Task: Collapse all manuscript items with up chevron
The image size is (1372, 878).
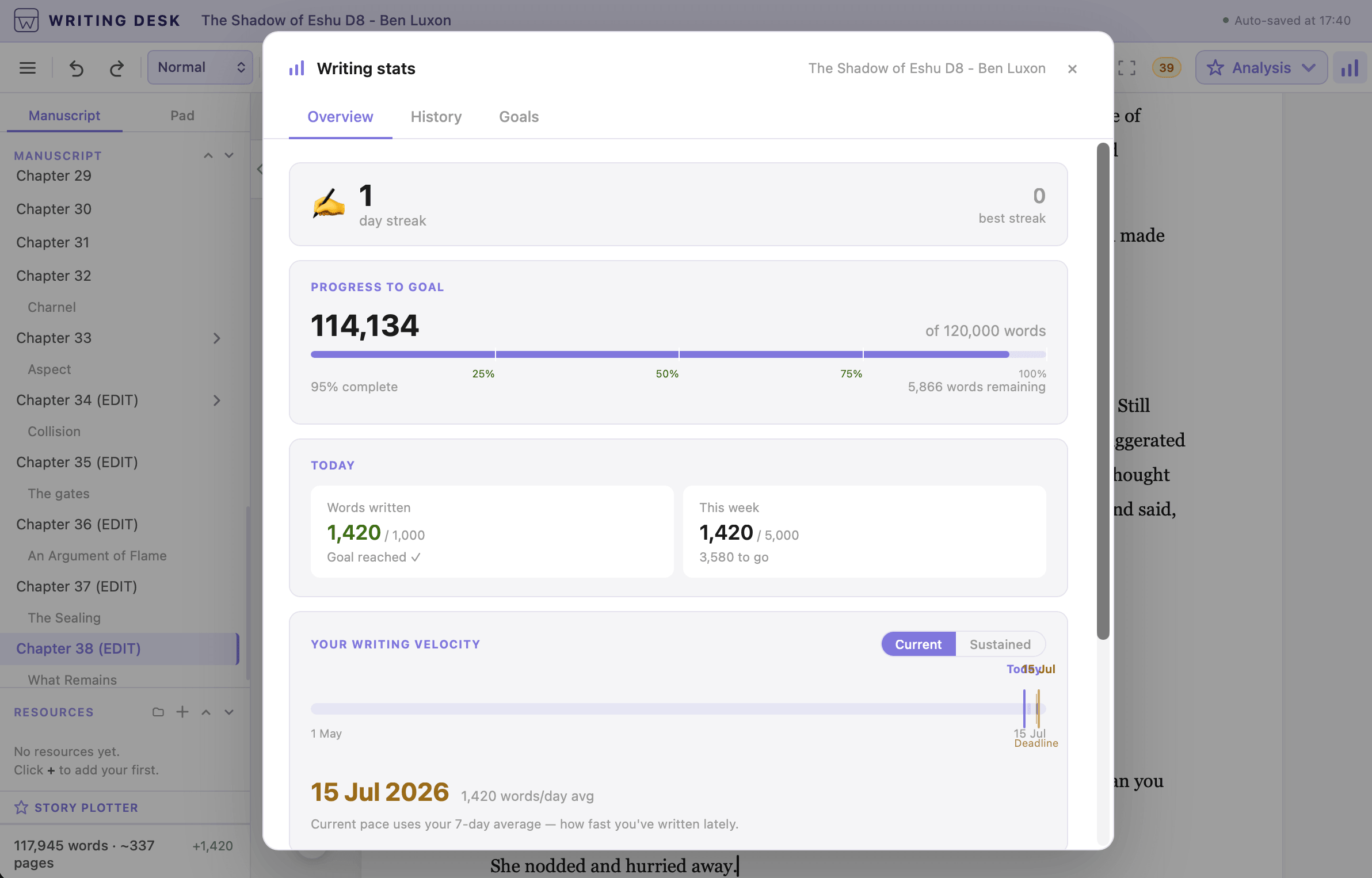Action: 208,155
